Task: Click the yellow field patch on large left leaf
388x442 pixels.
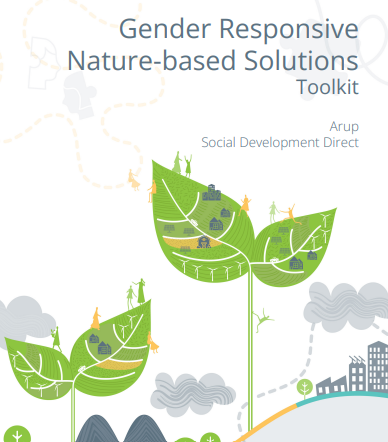Action: [x=189, y=242]
